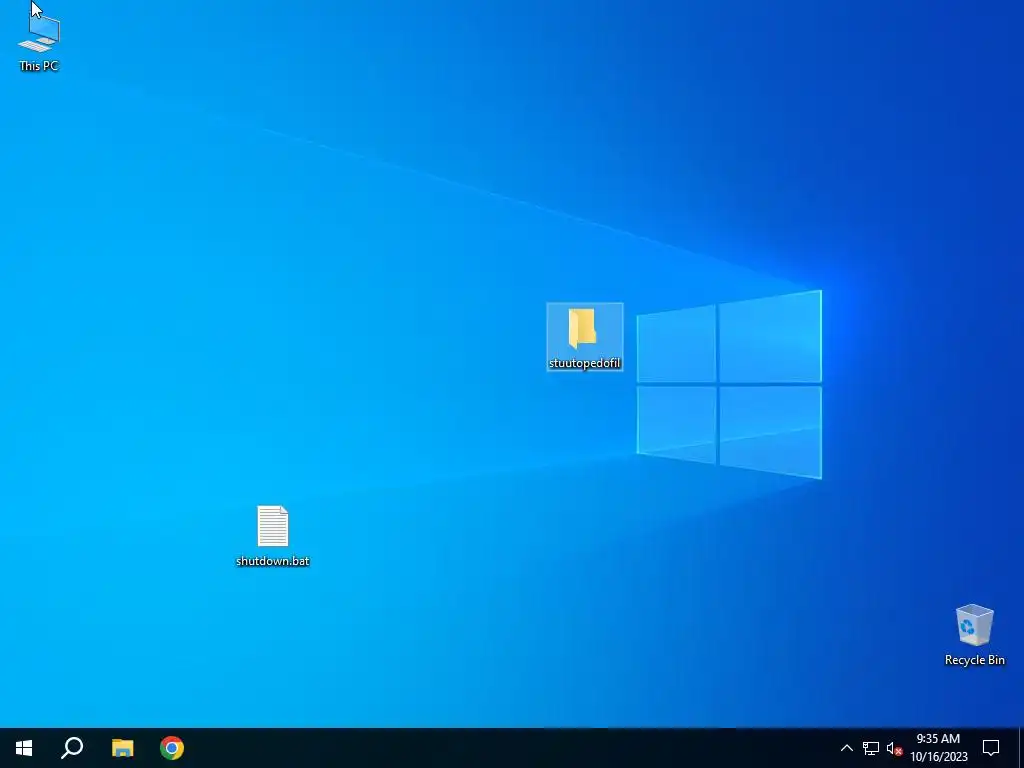Open the Windows Start menu

(24, 748)
